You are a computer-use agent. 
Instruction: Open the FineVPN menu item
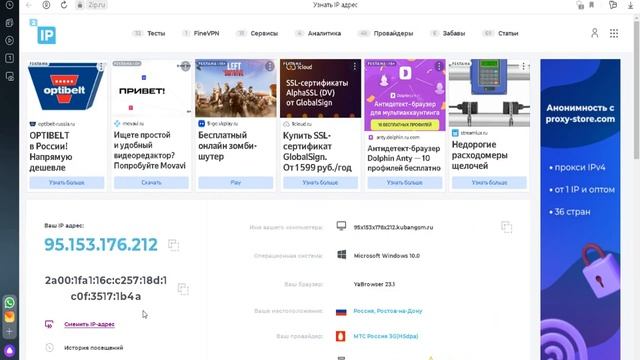point(206,33)
